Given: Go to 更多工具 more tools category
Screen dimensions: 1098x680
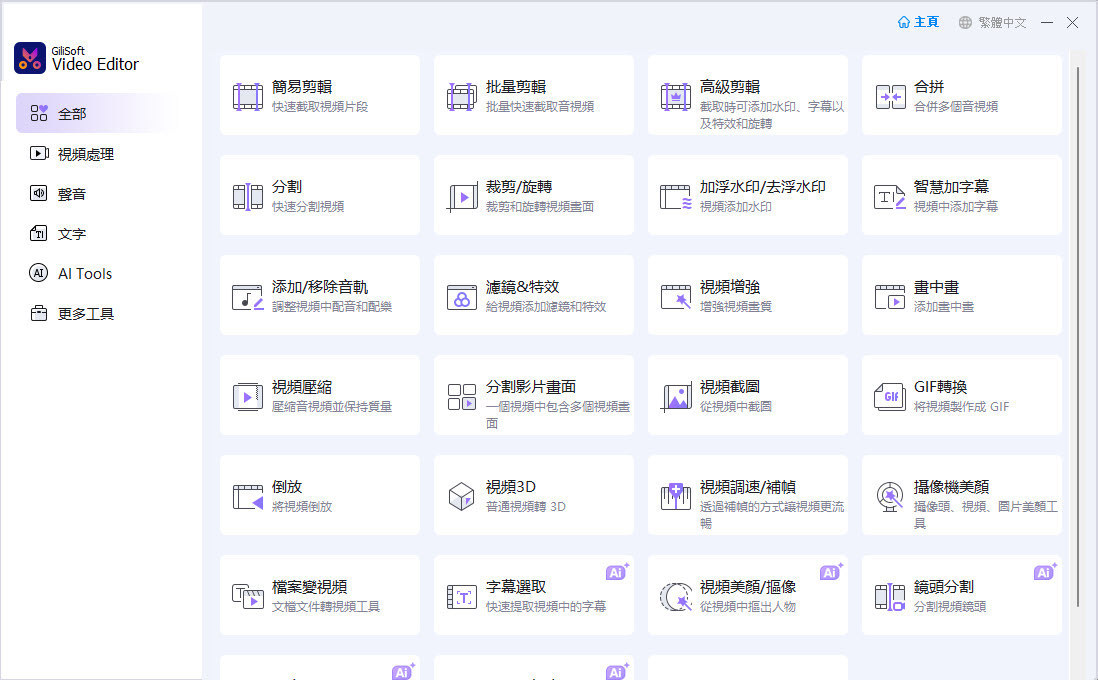Looking at the screenshot, I should (85, 314).
